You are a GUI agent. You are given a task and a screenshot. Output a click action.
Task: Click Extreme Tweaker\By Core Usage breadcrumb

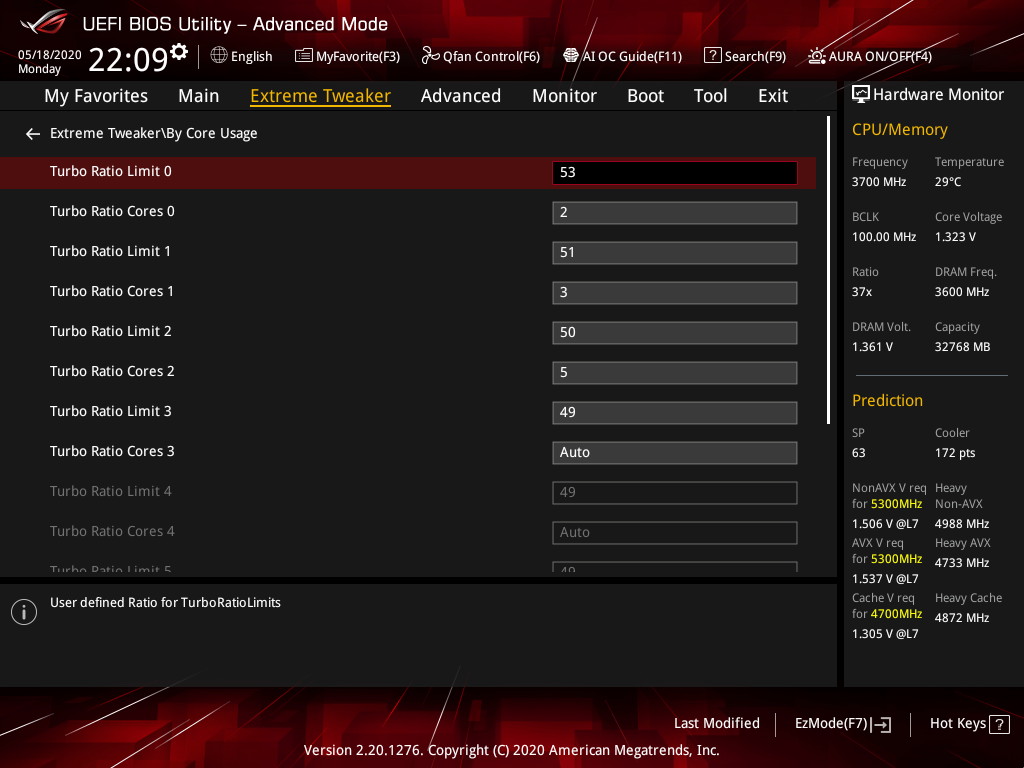[153, 133]
